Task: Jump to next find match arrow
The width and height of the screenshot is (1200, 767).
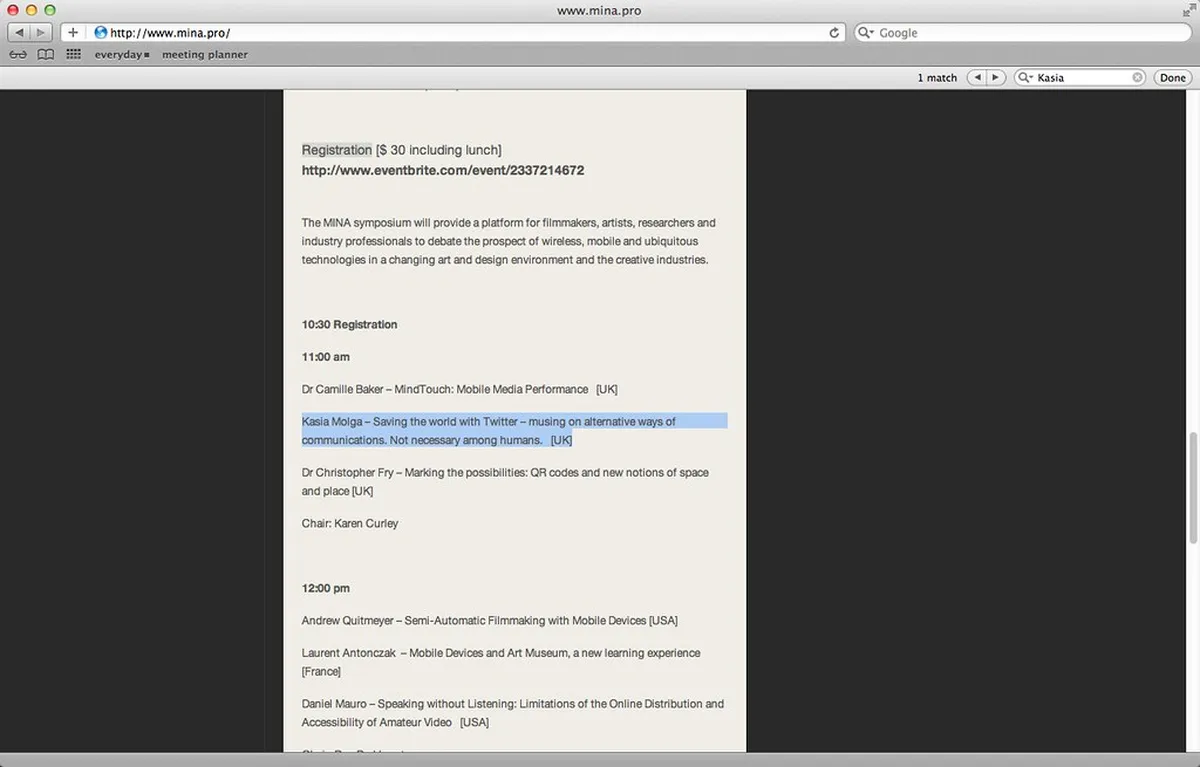Action: click(995, 78)
